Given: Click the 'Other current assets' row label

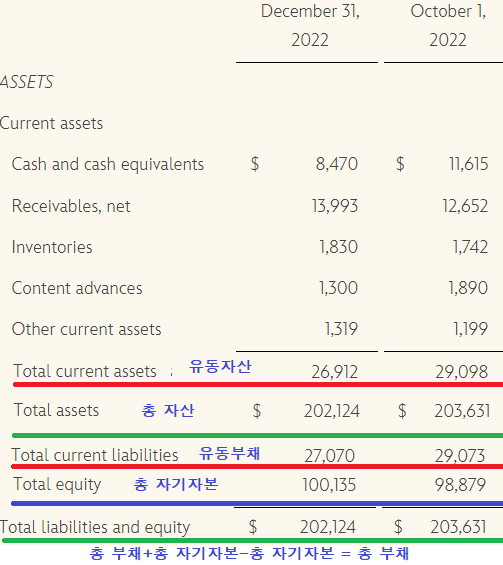Looking at the screenshot, I should tap(86, 329).
